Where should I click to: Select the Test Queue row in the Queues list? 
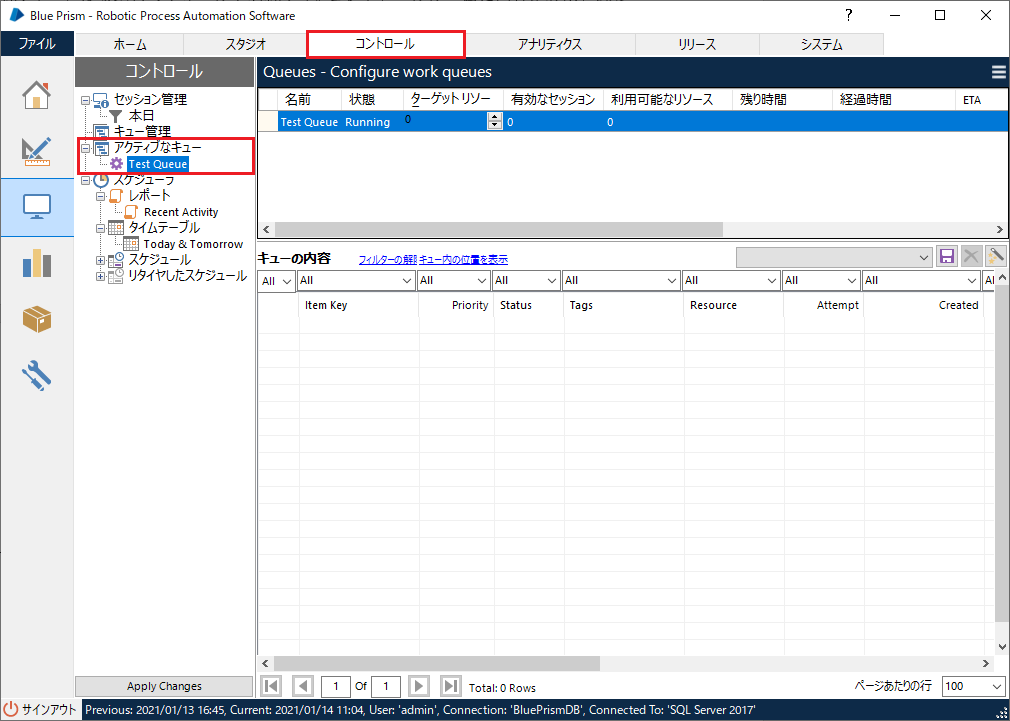(x=633, y=122)
